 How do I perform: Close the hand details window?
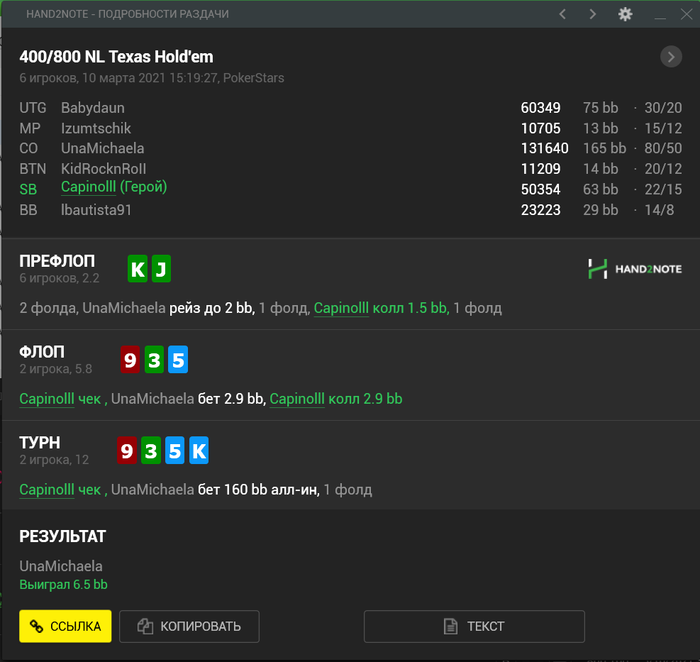(686, 14)
